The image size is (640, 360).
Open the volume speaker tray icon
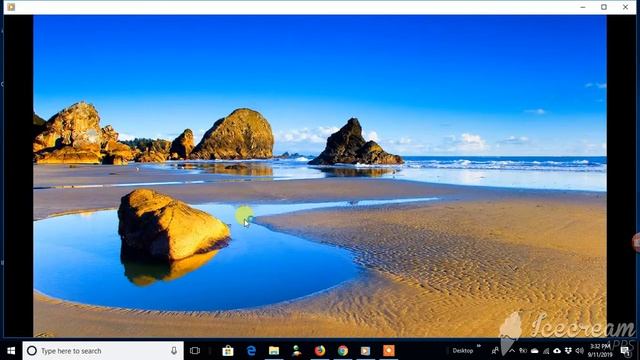pos(579,351)
